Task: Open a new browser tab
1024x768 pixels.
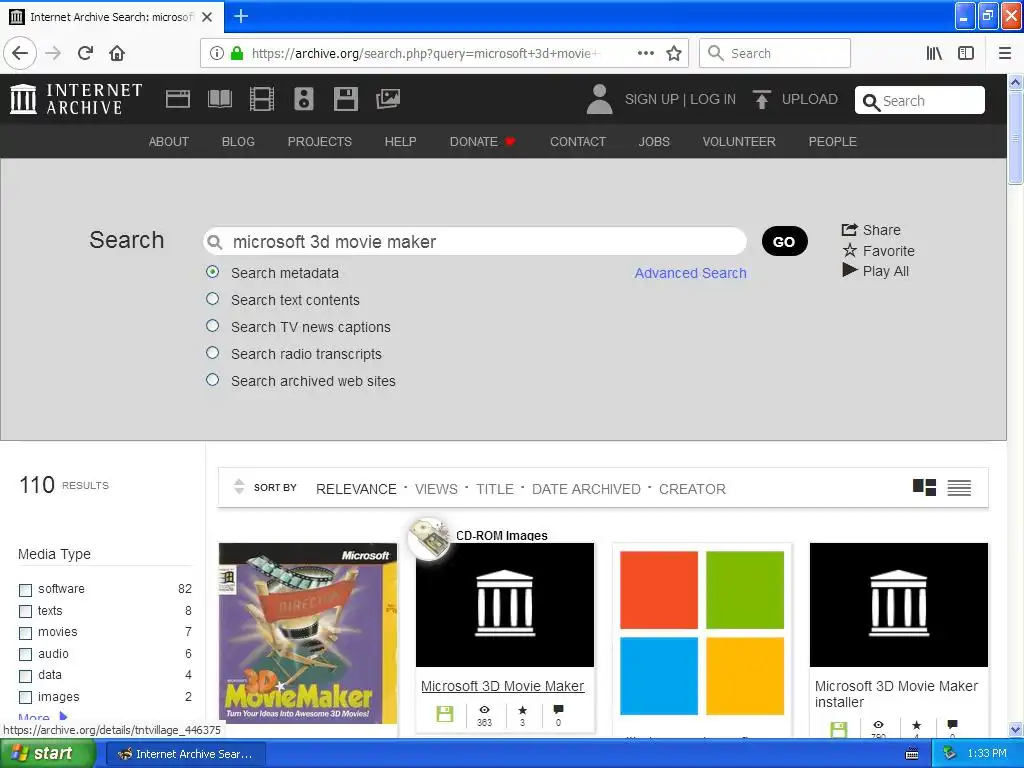Action: pos(241,16)
